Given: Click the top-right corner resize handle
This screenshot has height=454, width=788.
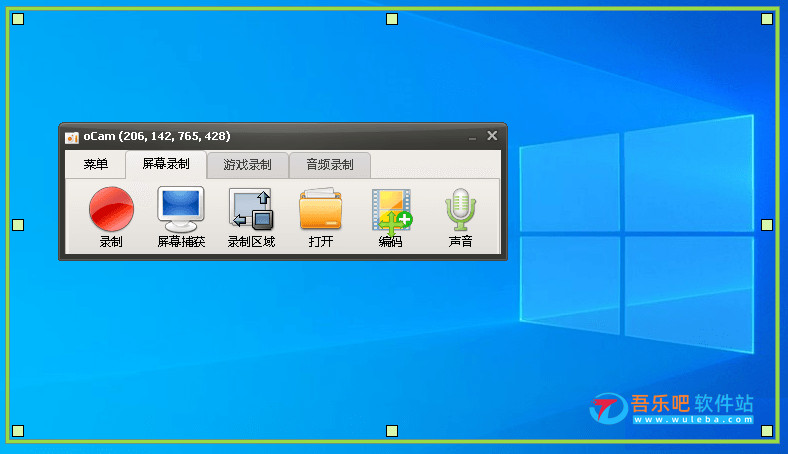Looking at the screenshot, I should 767,19.
